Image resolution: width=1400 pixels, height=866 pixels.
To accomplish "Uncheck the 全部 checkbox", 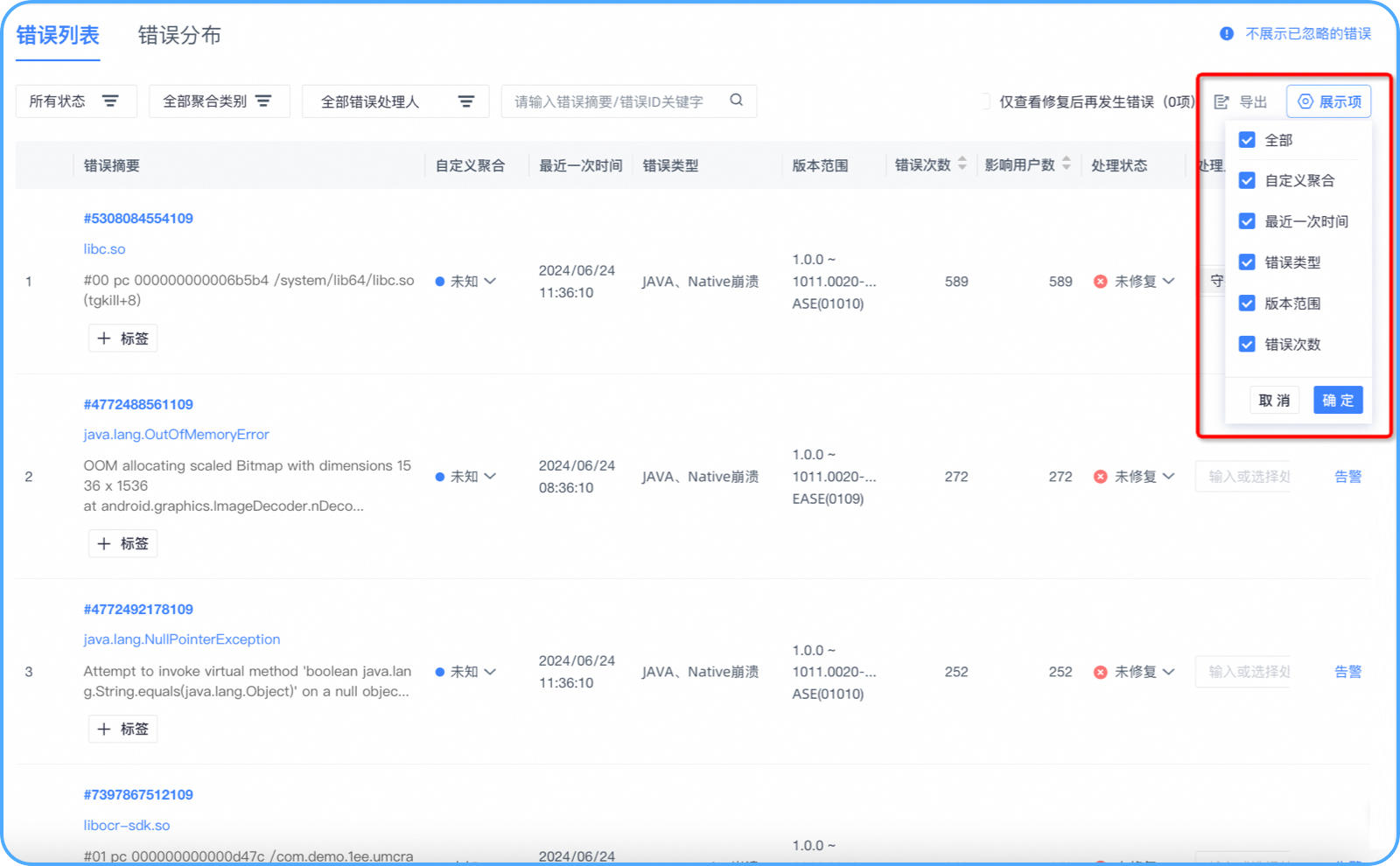I will (1247, 140).
